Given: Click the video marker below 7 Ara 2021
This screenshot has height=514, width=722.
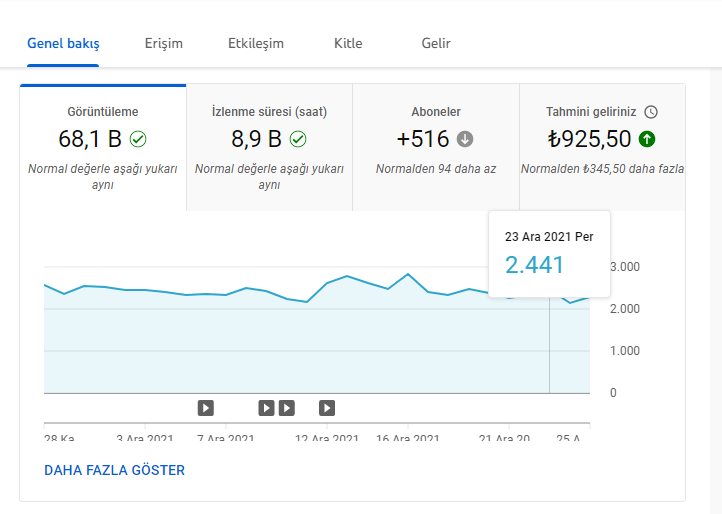Looking at the screenshot, I should [x=206, y=408].
